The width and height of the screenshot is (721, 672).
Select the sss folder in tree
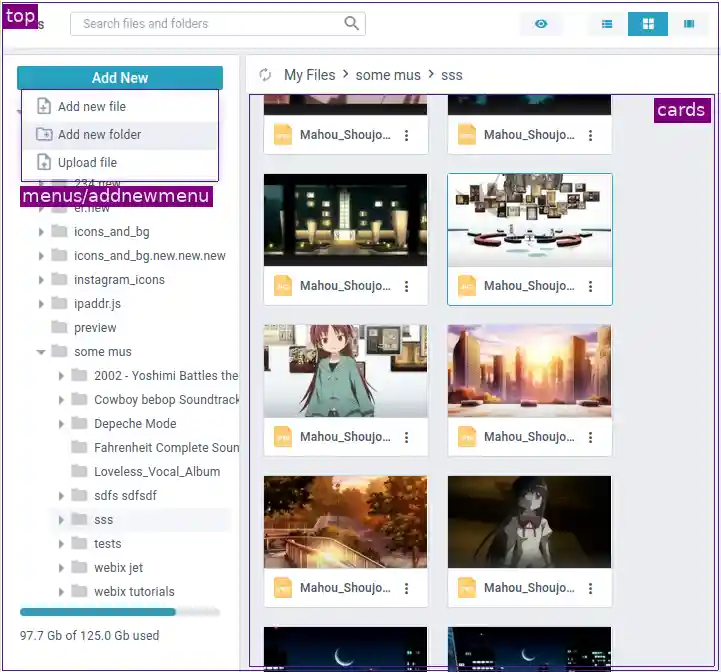click(x=103, y=520)
